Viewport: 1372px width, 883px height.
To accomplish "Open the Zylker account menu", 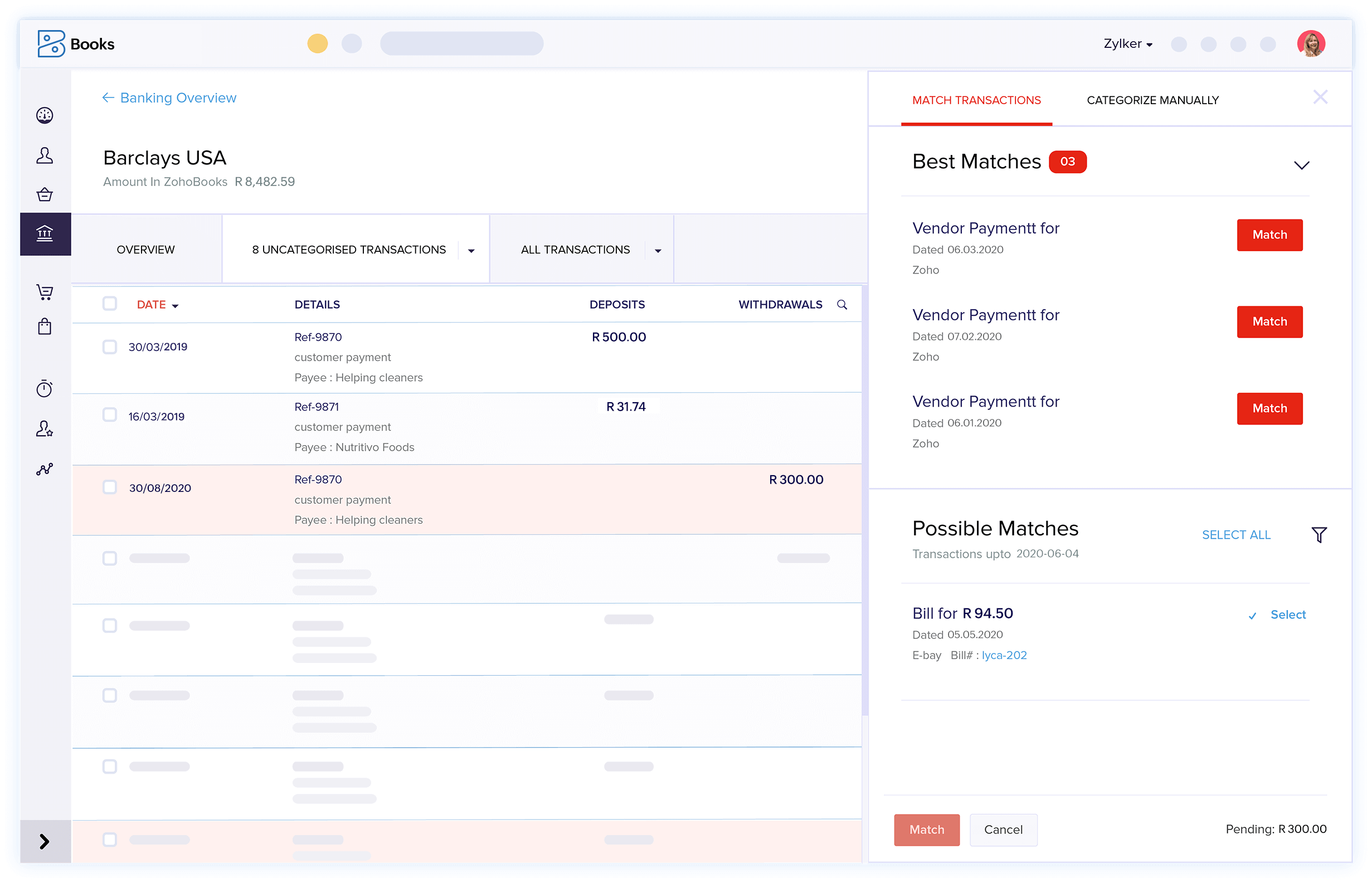I will (x=1126, y=43).
